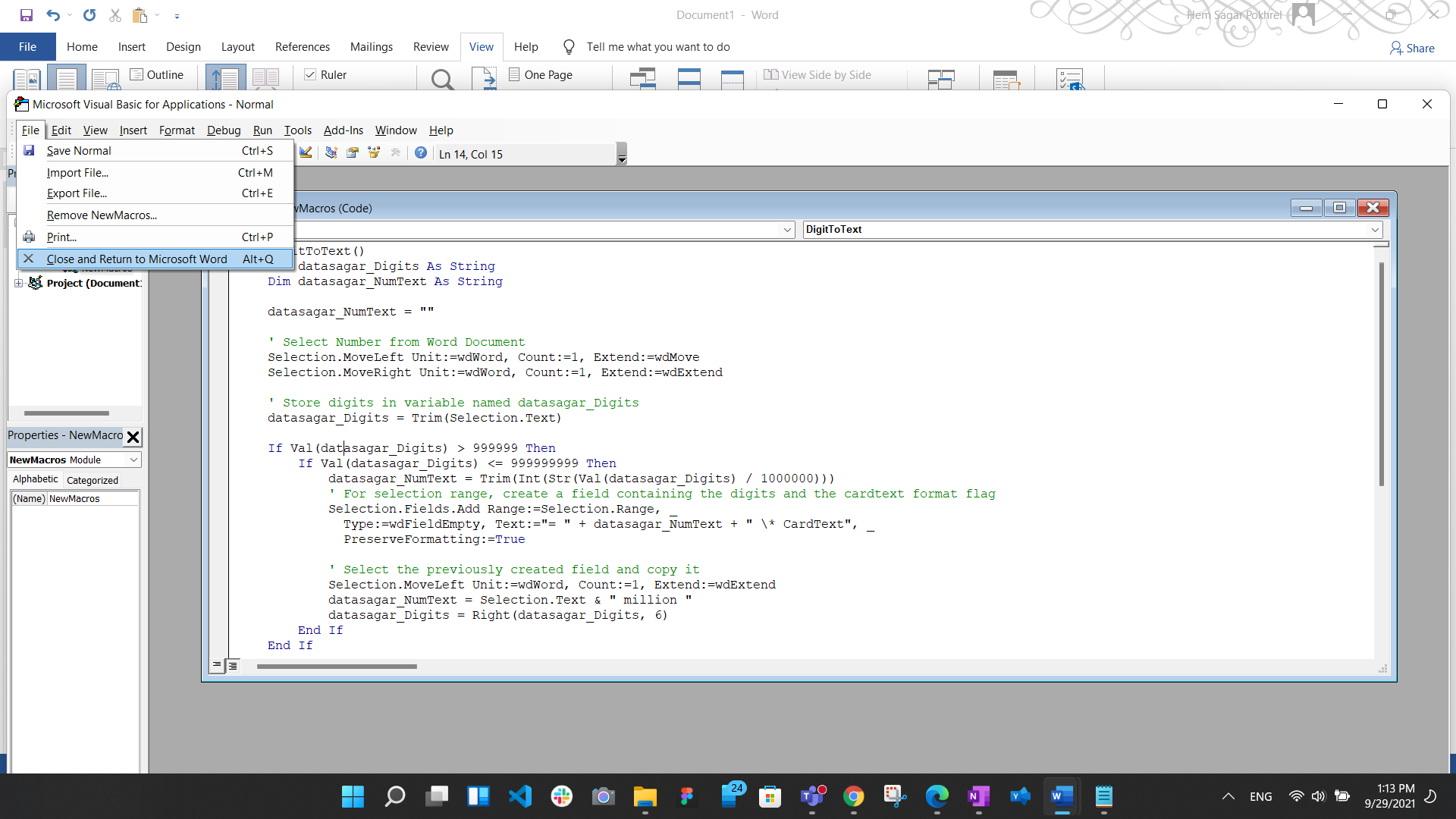Click the Outline button in Word's ribbon

158,74
